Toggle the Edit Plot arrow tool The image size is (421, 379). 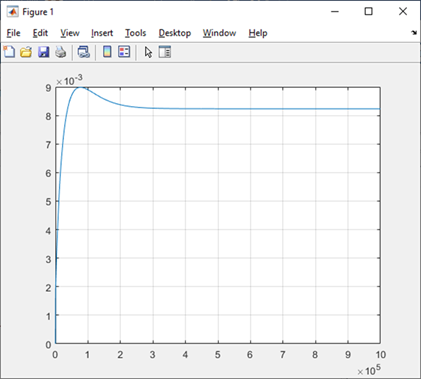pyautogui.click(x=148, y=52)
